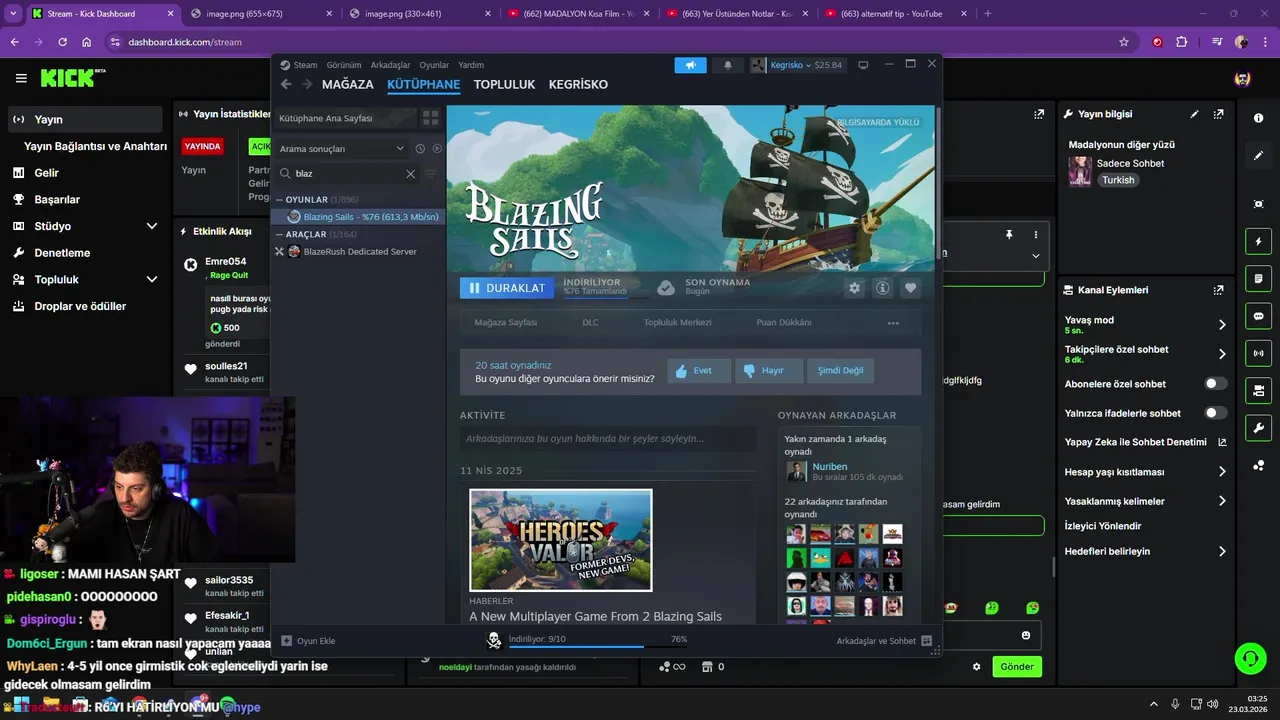The width and height of the screenshot is (1280, 720).
Task: Open the Arkadaşlar menu in Steam
Action: pyautogui.click(x=390, y=65)
